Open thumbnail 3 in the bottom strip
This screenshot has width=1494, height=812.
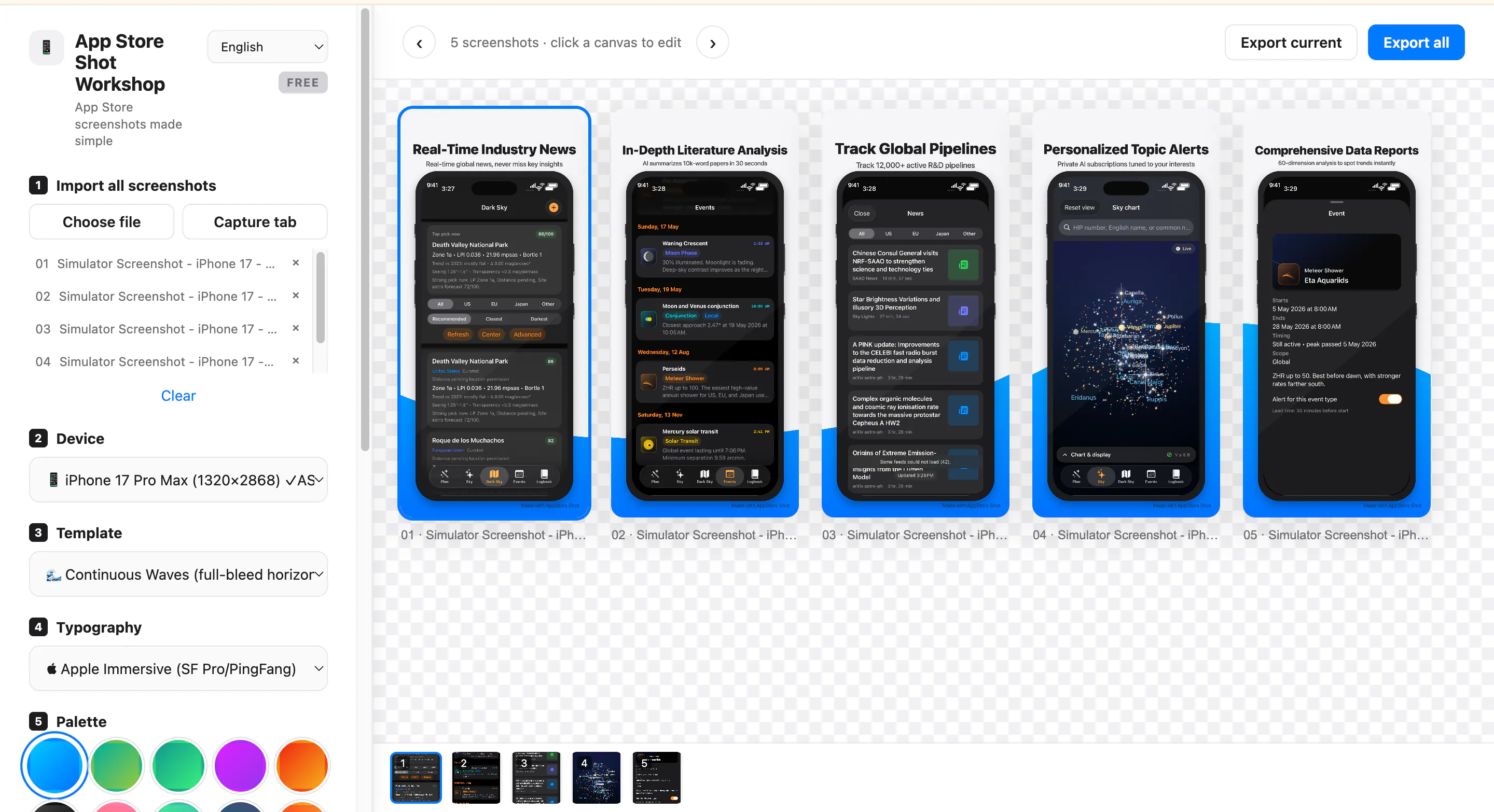pyautogui.click(x=536, y=778)
